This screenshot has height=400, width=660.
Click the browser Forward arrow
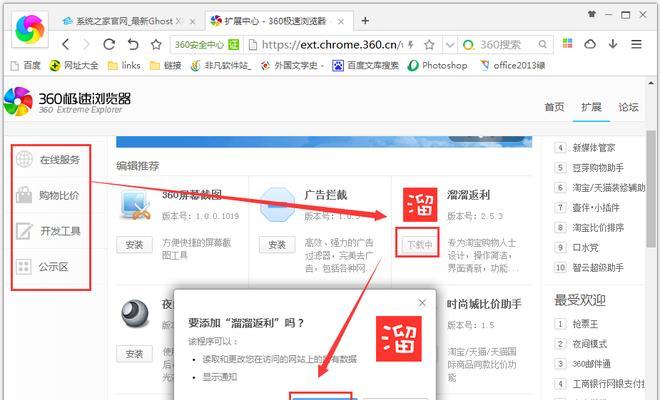(86, 44)
